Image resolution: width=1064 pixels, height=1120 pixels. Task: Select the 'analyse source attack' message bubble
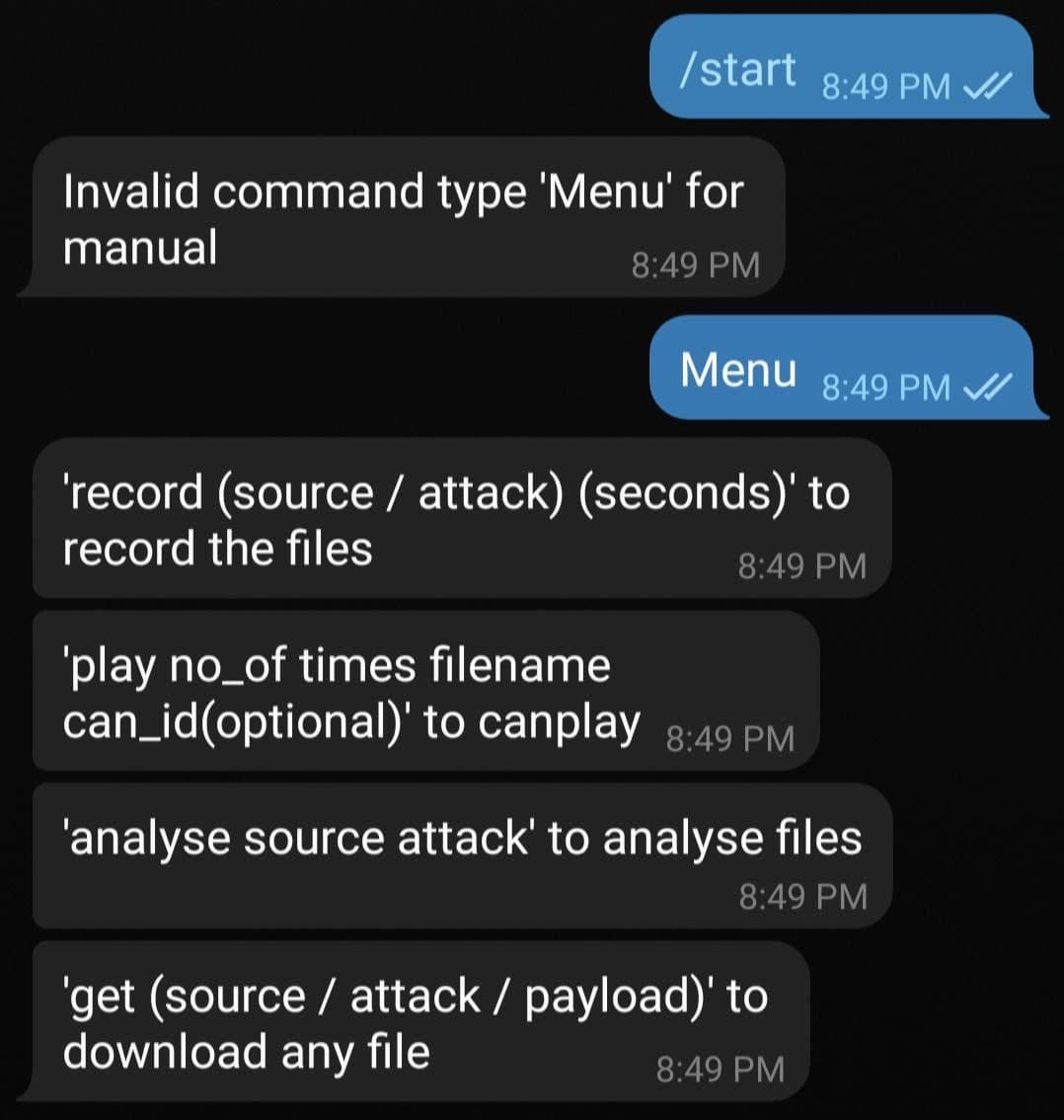pyautogui.click(x=463, y=857)
